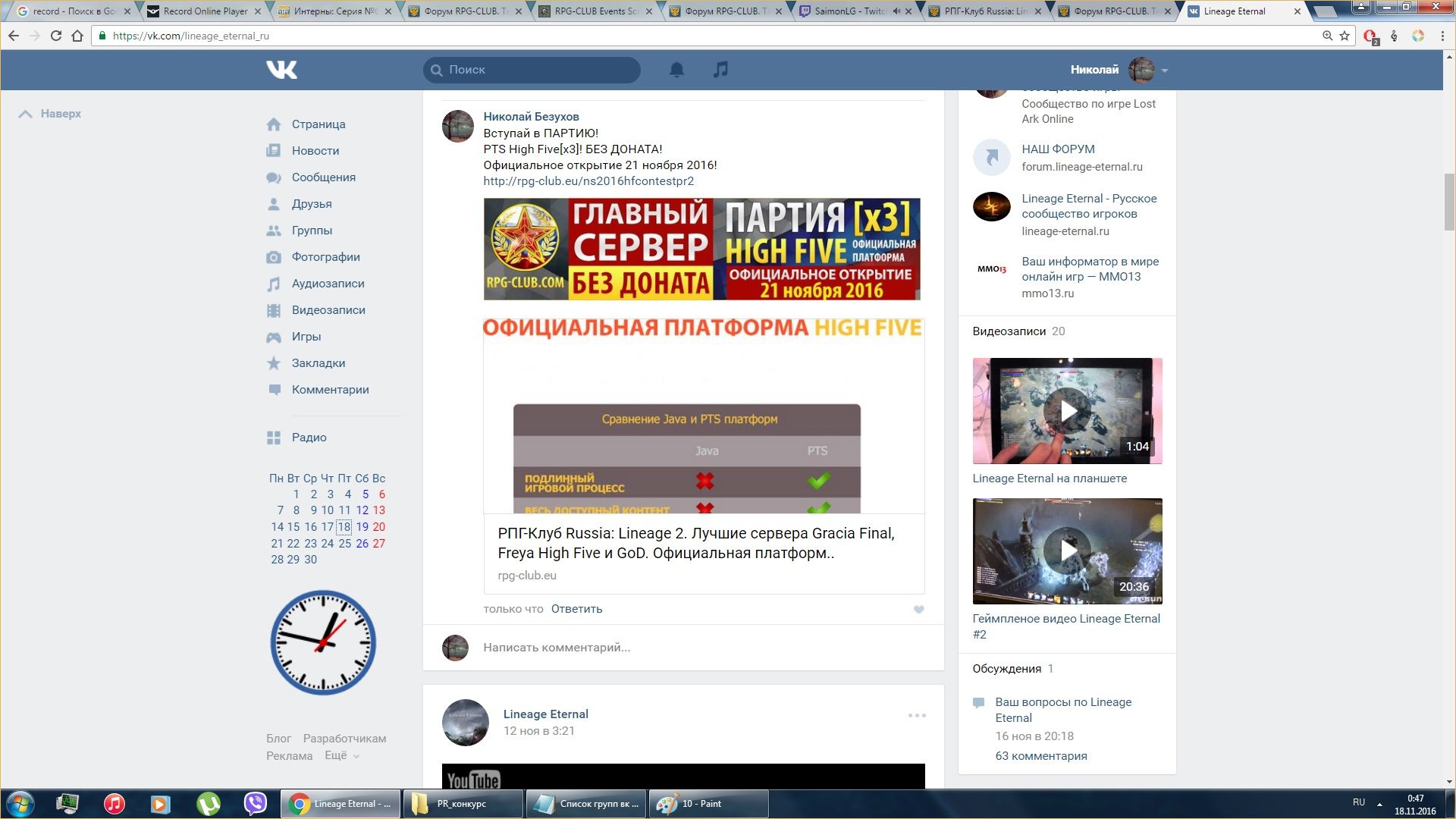Open Chrome three-dot menu

tap(1442, 36)
